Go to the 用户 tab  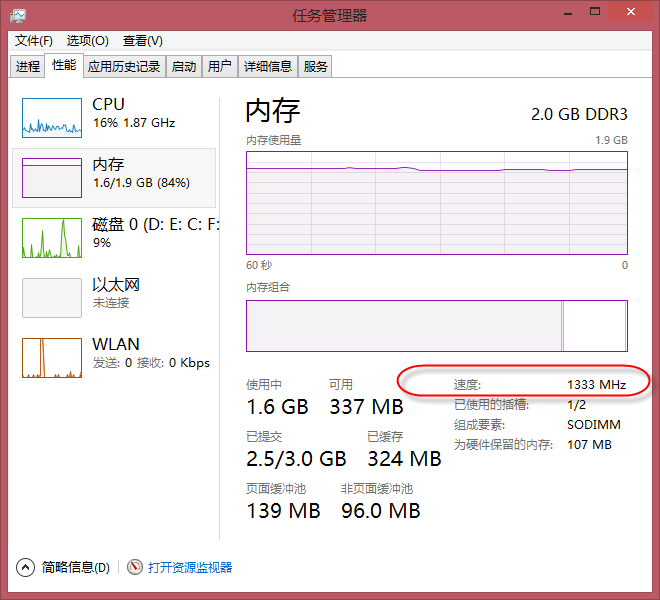click(220, 67)
